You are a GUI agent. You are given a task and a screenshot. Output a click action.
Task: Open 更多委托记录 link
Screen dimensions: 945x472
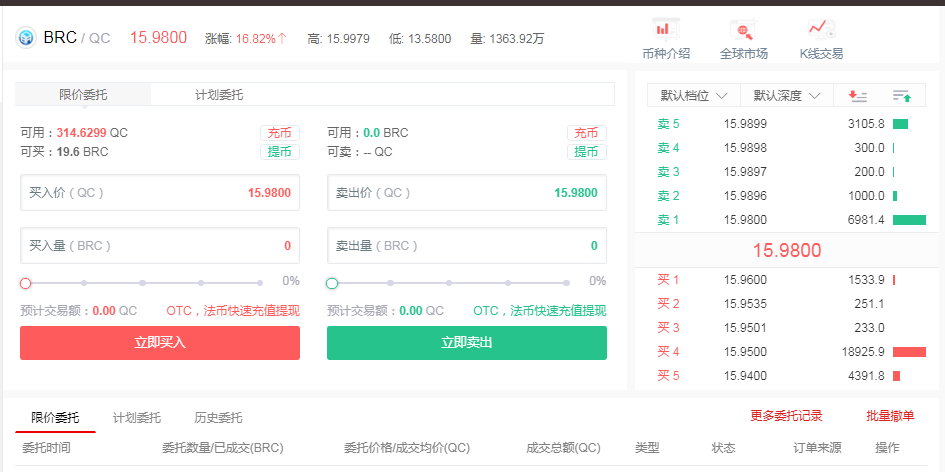[786, 415]
